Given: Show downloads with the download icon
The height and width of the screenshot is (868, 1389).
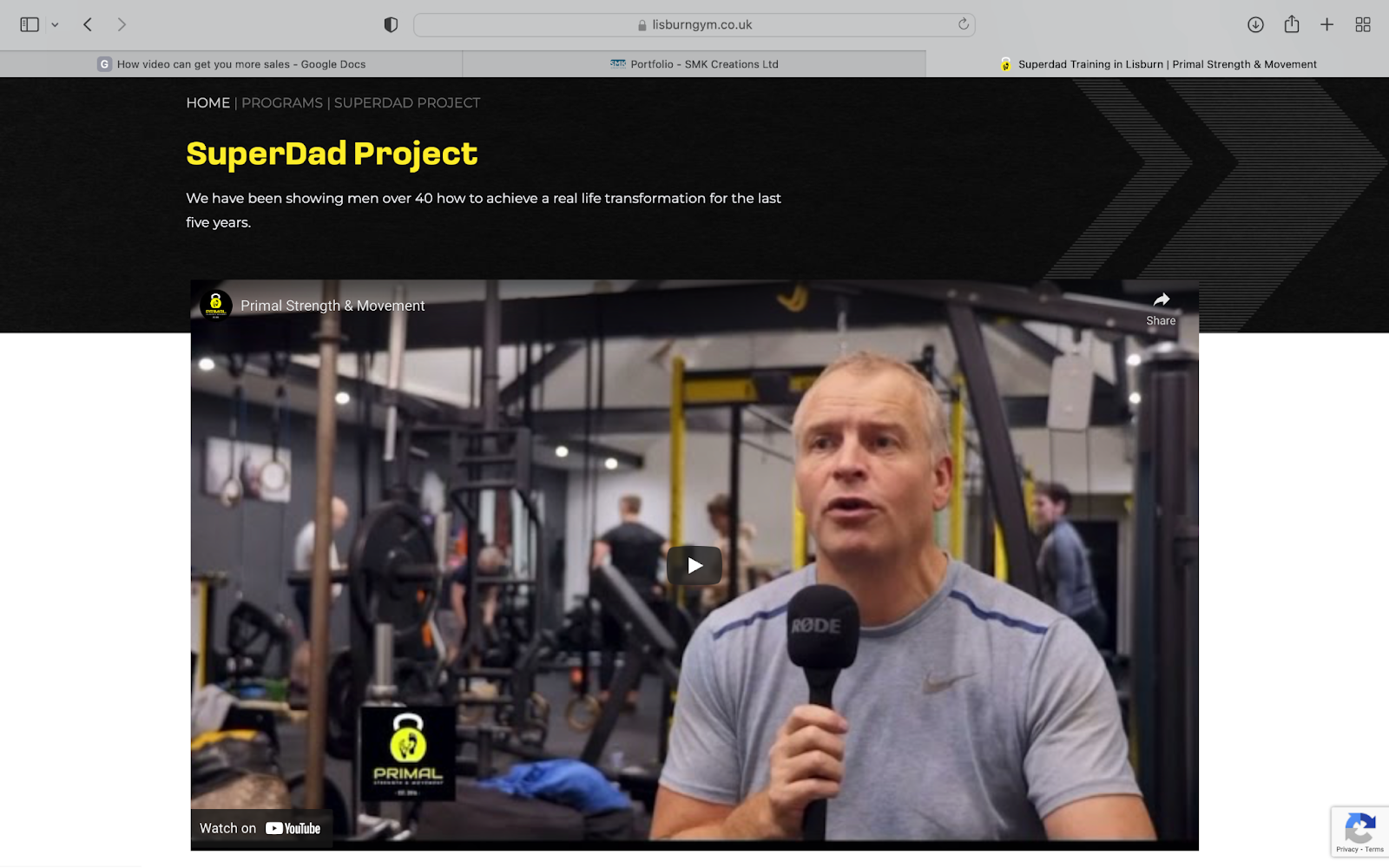Looking at the screenshot, I should pyautogui.click(x=1255, y=24).
